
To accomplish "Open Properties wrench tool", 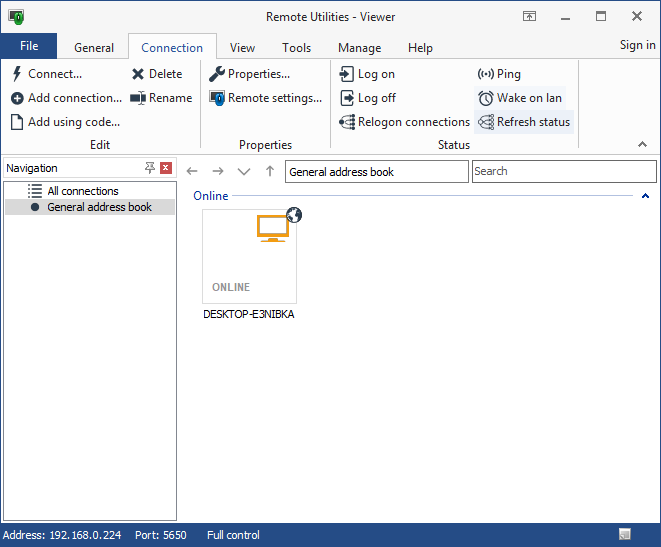I will point(217,74).
